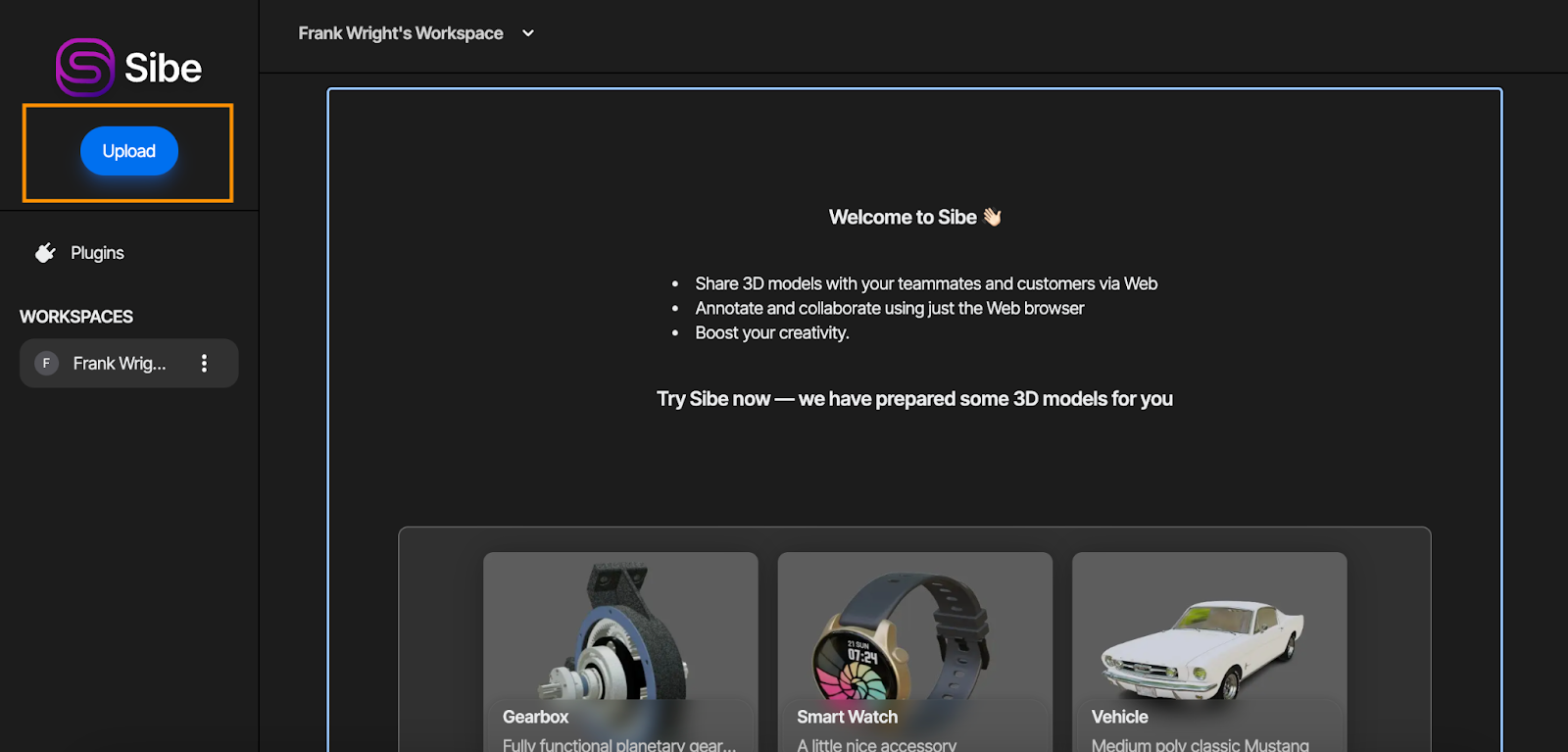Click the Vehicle card title
Image resolution: width=1568 pixels, height=752 pixels.
click(1119, 717)
